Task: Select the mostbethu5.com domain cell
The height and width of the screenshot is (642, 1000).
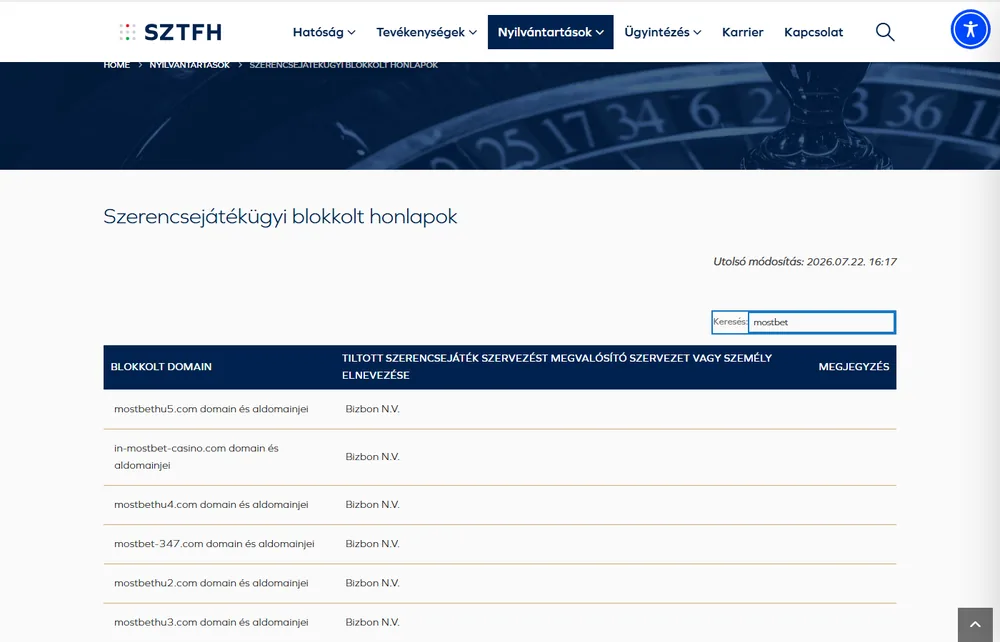Action: [211, 409]
